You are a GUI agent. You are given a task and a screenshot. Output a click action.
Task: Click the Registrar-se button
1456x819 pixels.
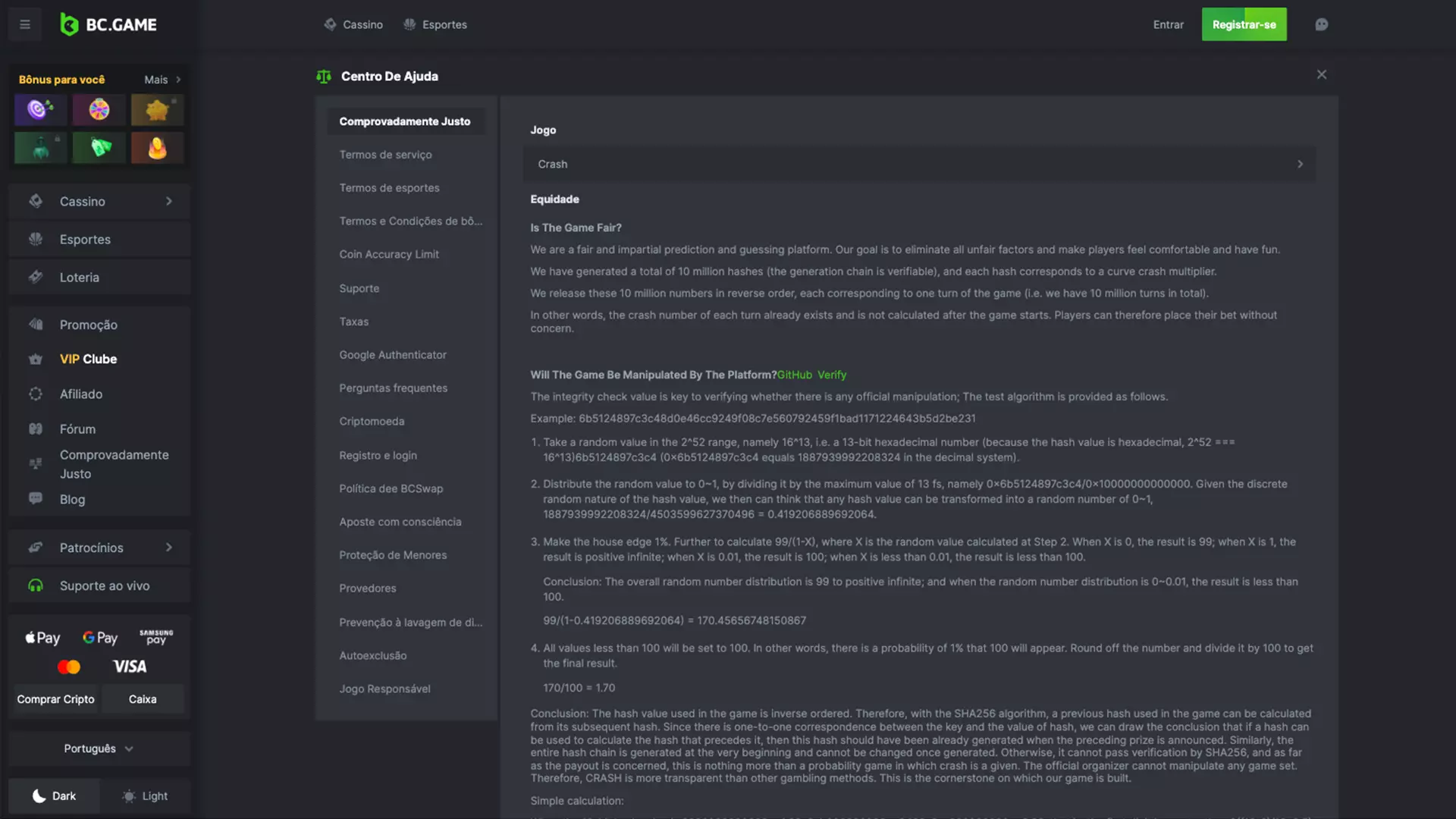[x=1244, y=24]
